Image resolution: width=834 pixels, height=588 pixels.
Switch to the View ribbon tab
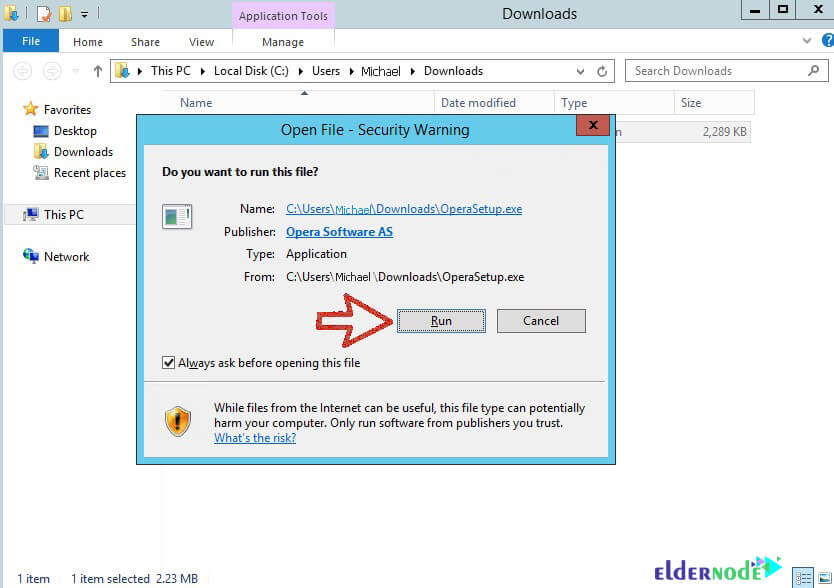[x=202, y=42]
